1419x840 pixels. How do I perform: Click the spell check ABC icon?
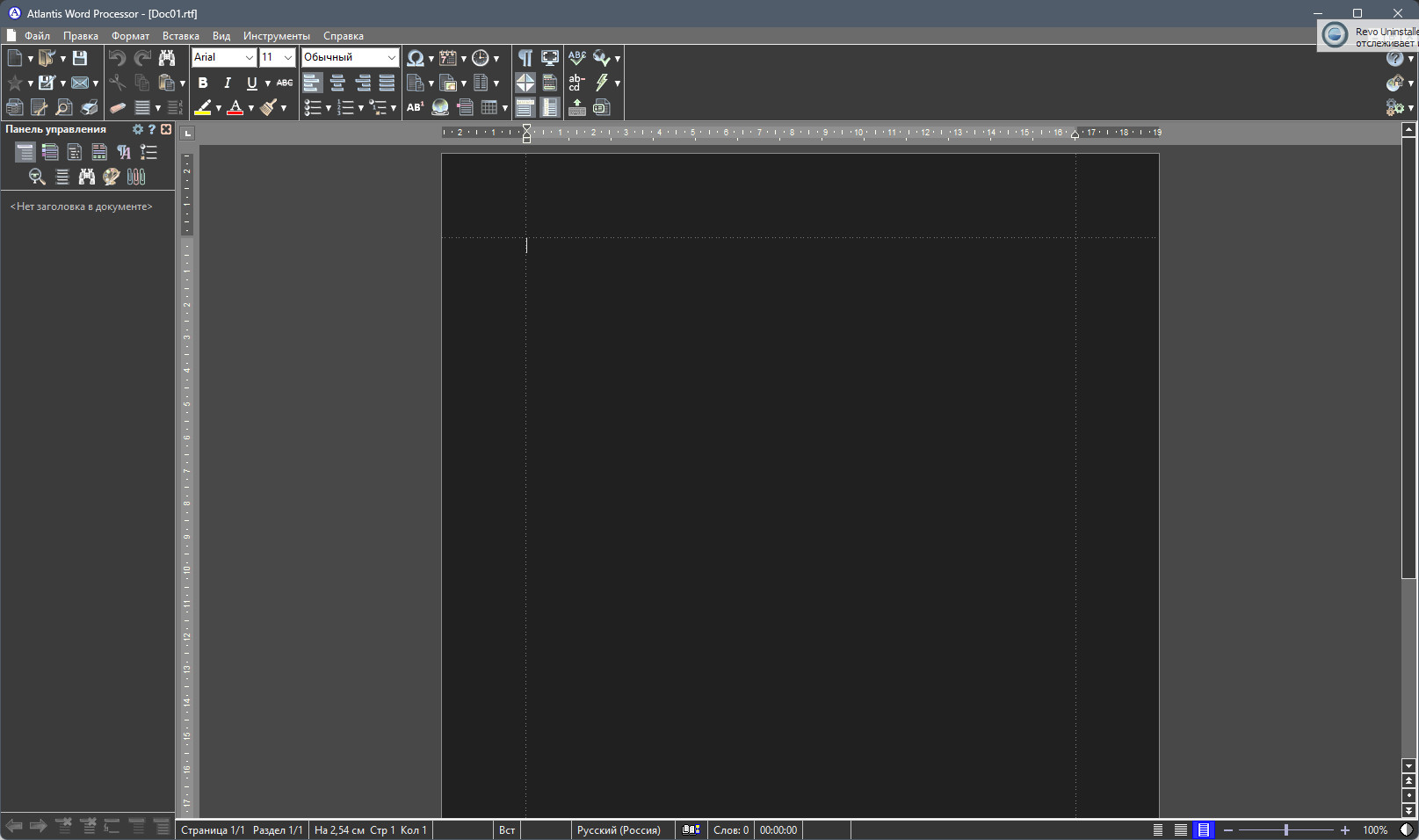[576, 58]
